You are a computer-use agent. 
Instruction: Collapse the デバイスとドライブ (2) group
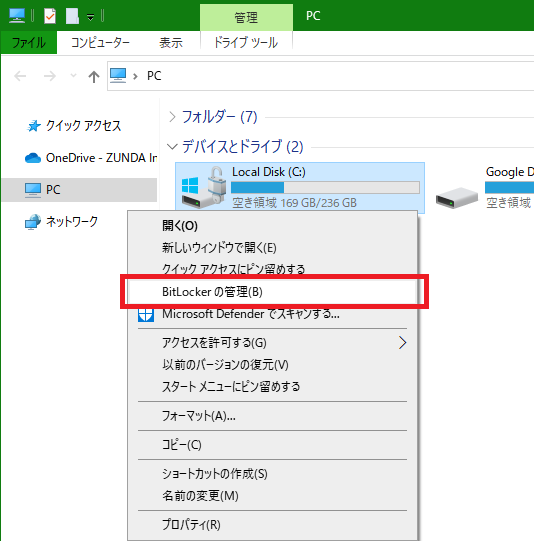coord(172,147)
